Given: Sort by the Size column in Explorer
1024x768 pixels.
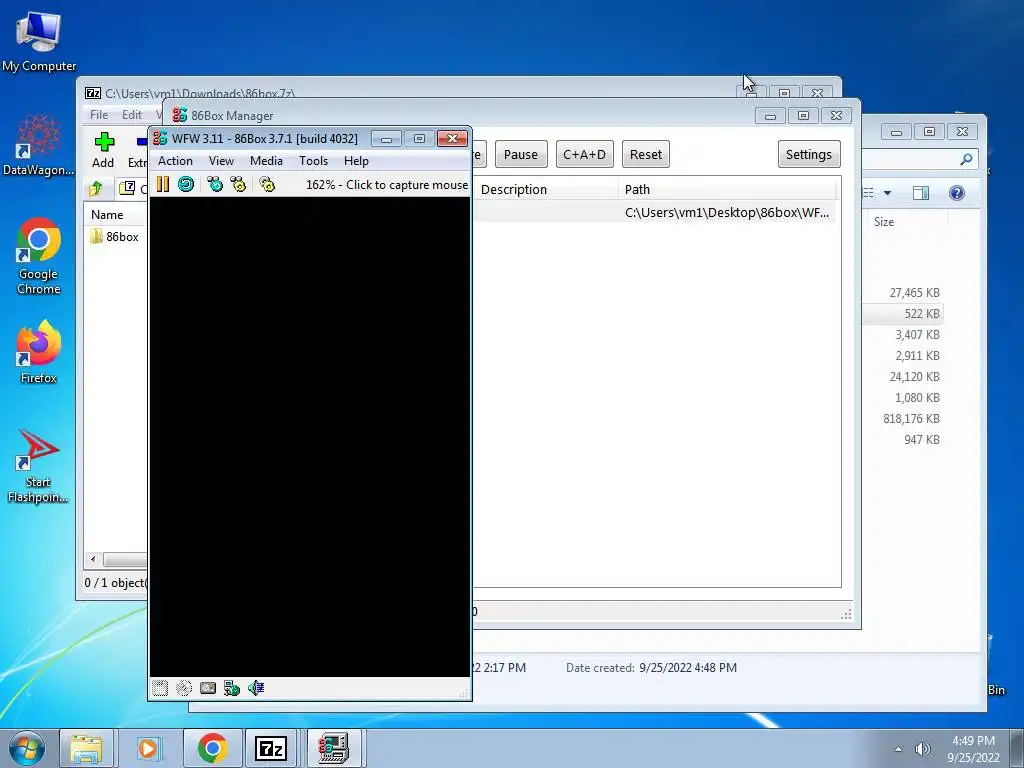Looking at the screenshot, I should [906, 221].
